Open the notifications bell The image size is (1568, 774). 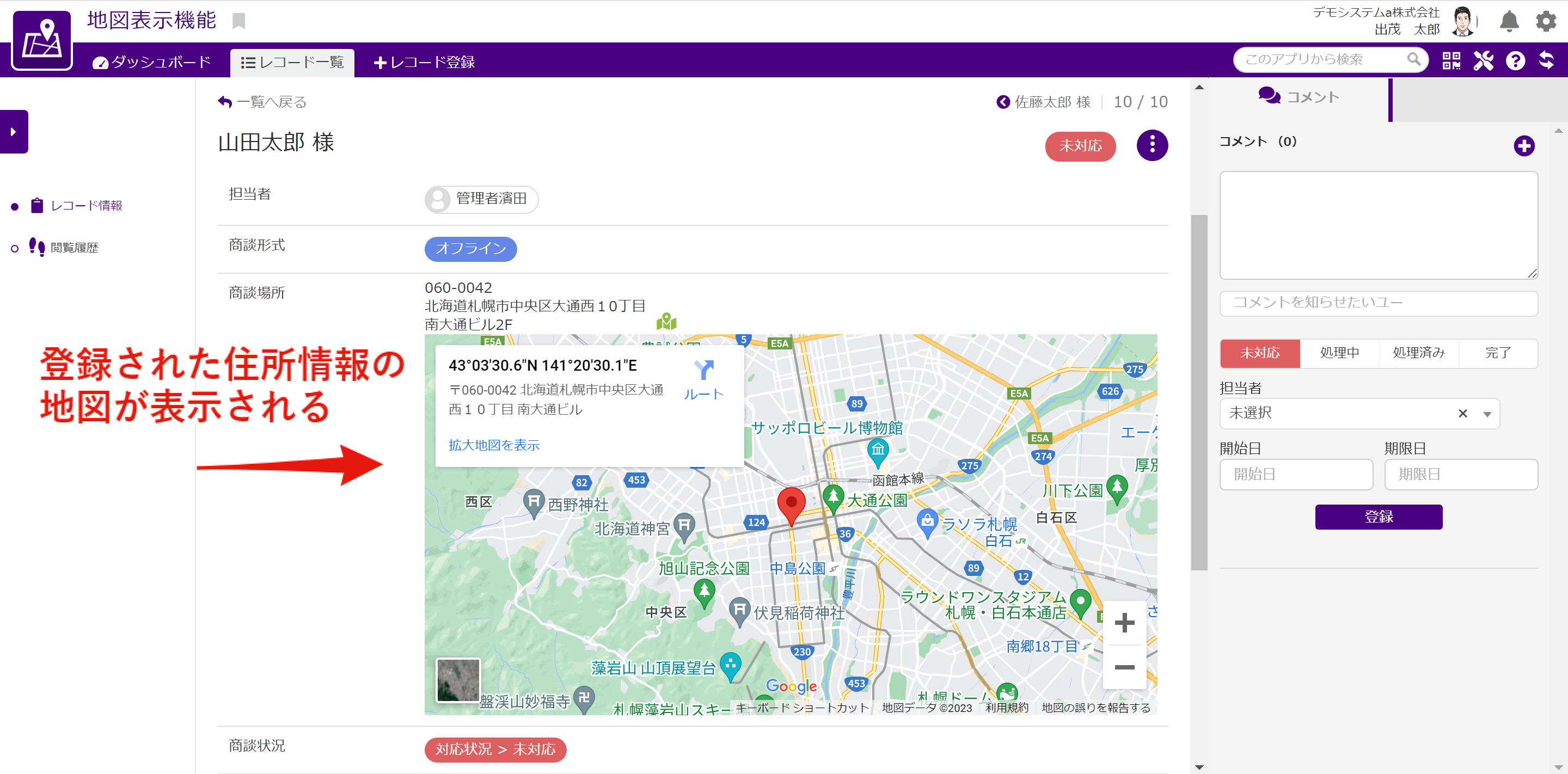[x=1509, y=21]
